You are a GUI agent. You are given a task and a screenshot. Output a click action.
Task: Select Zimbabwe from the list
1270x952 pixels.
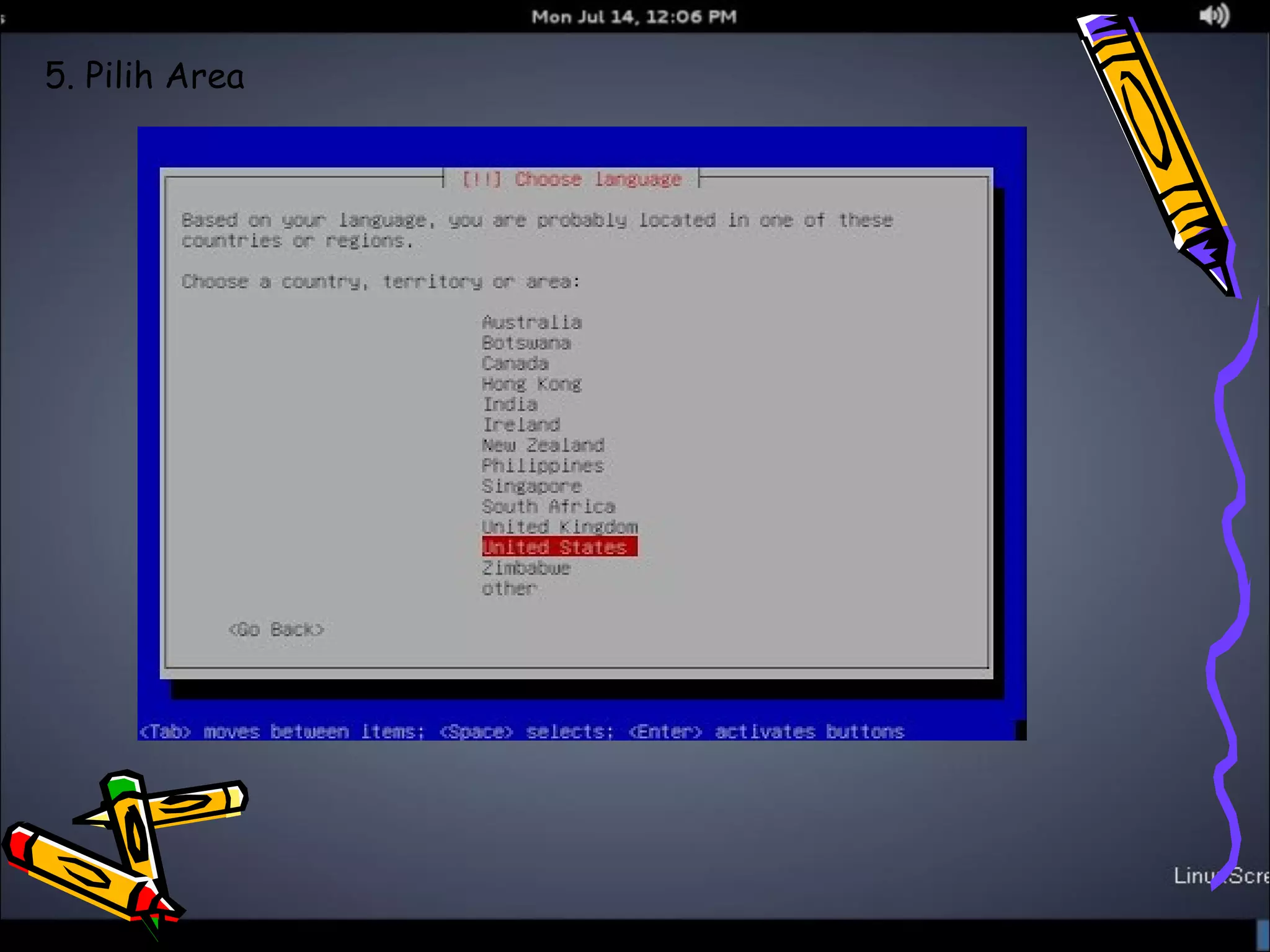click(526, 568)
